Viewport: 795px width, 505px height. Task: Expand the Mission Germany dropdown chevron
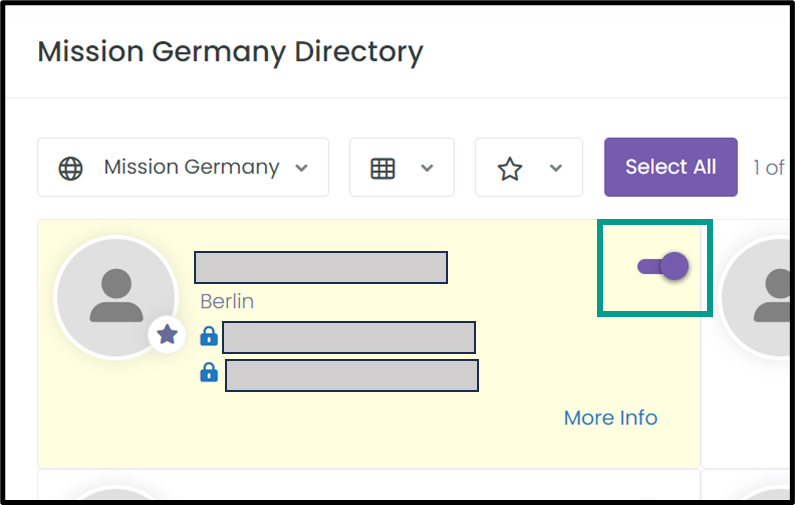302,168
